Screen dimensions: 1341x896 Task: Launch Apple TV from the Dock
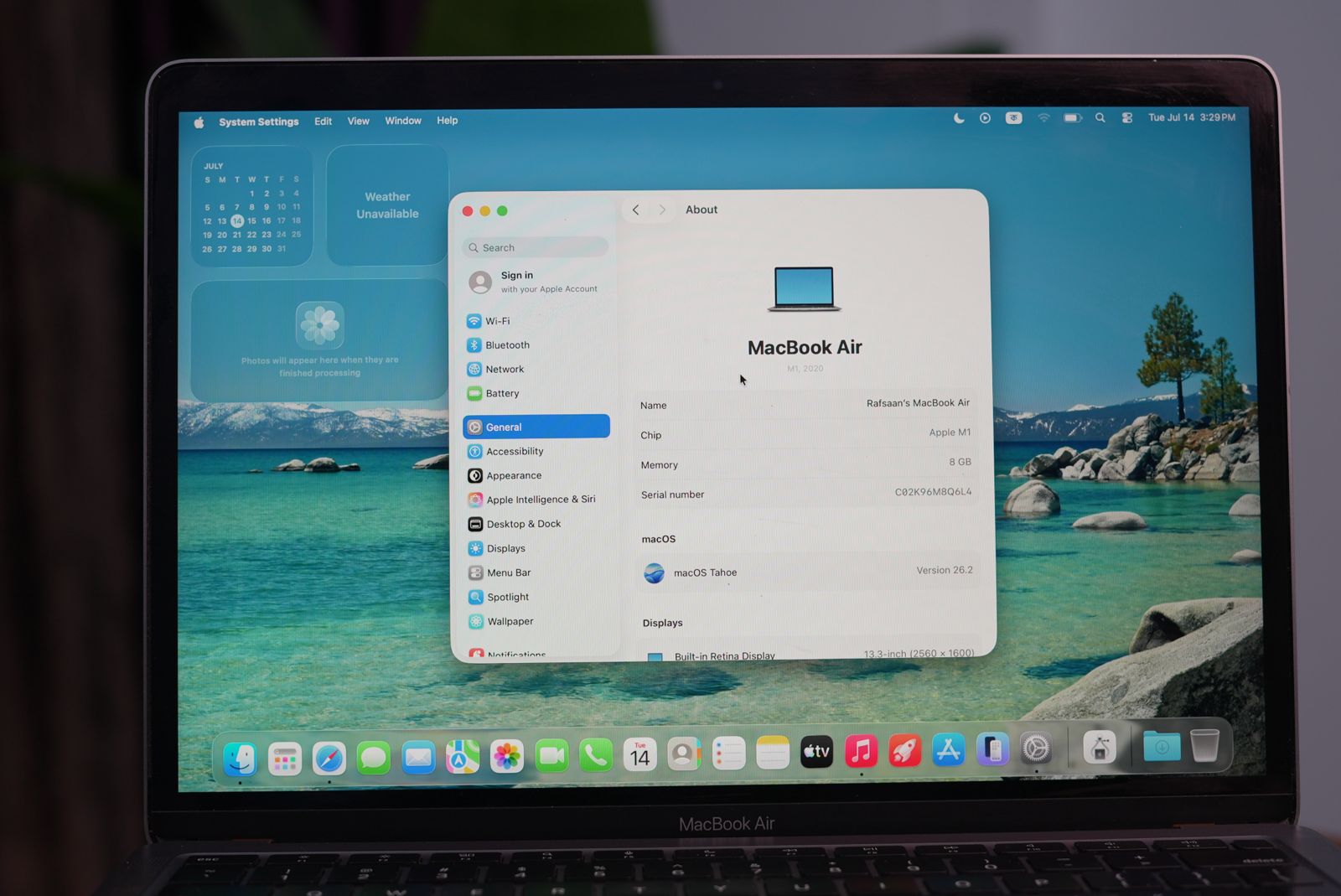[817, 752]
